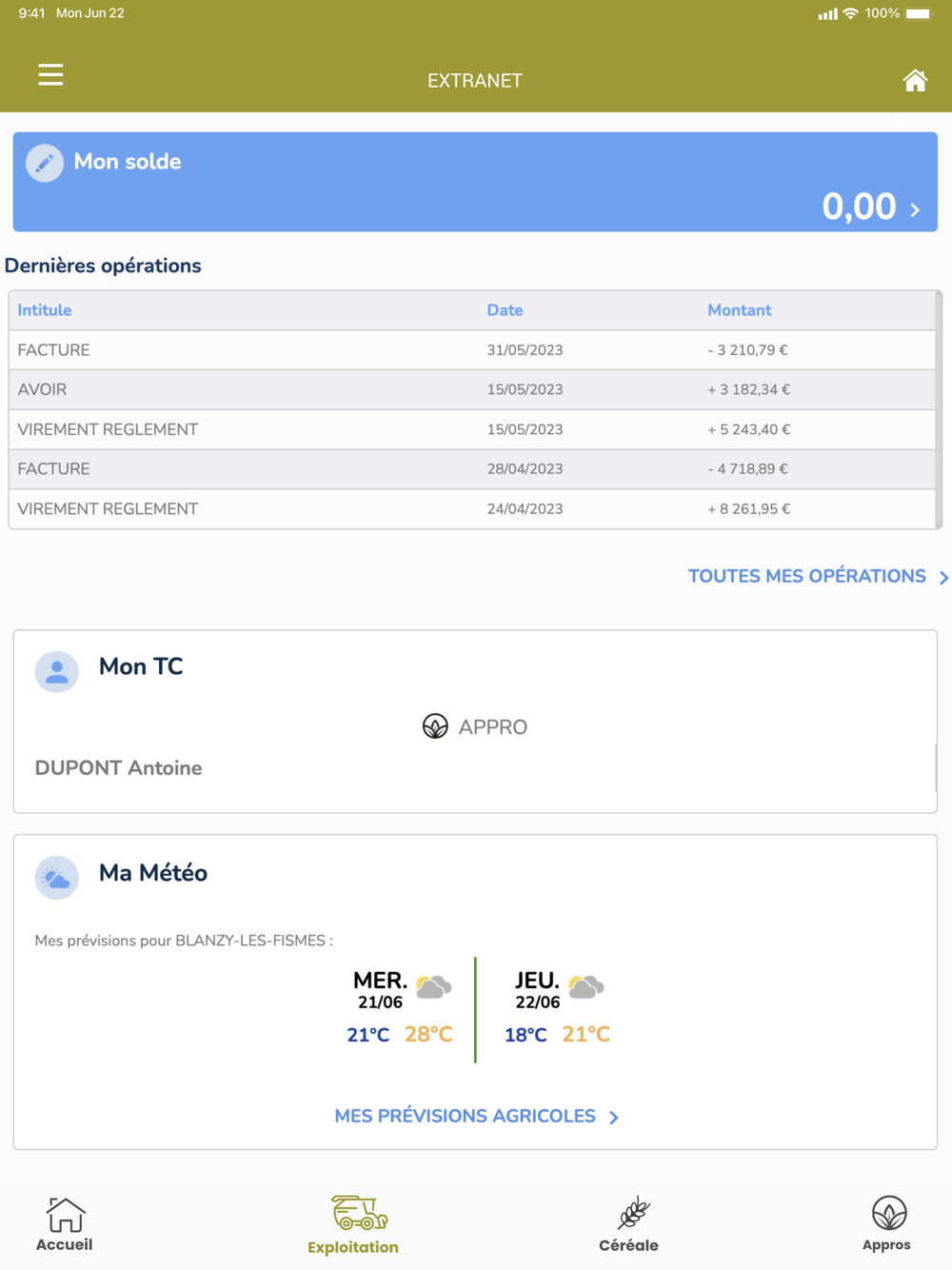Click the Mon TC person icon
The image size is (952, 1270).
[57, 671]
